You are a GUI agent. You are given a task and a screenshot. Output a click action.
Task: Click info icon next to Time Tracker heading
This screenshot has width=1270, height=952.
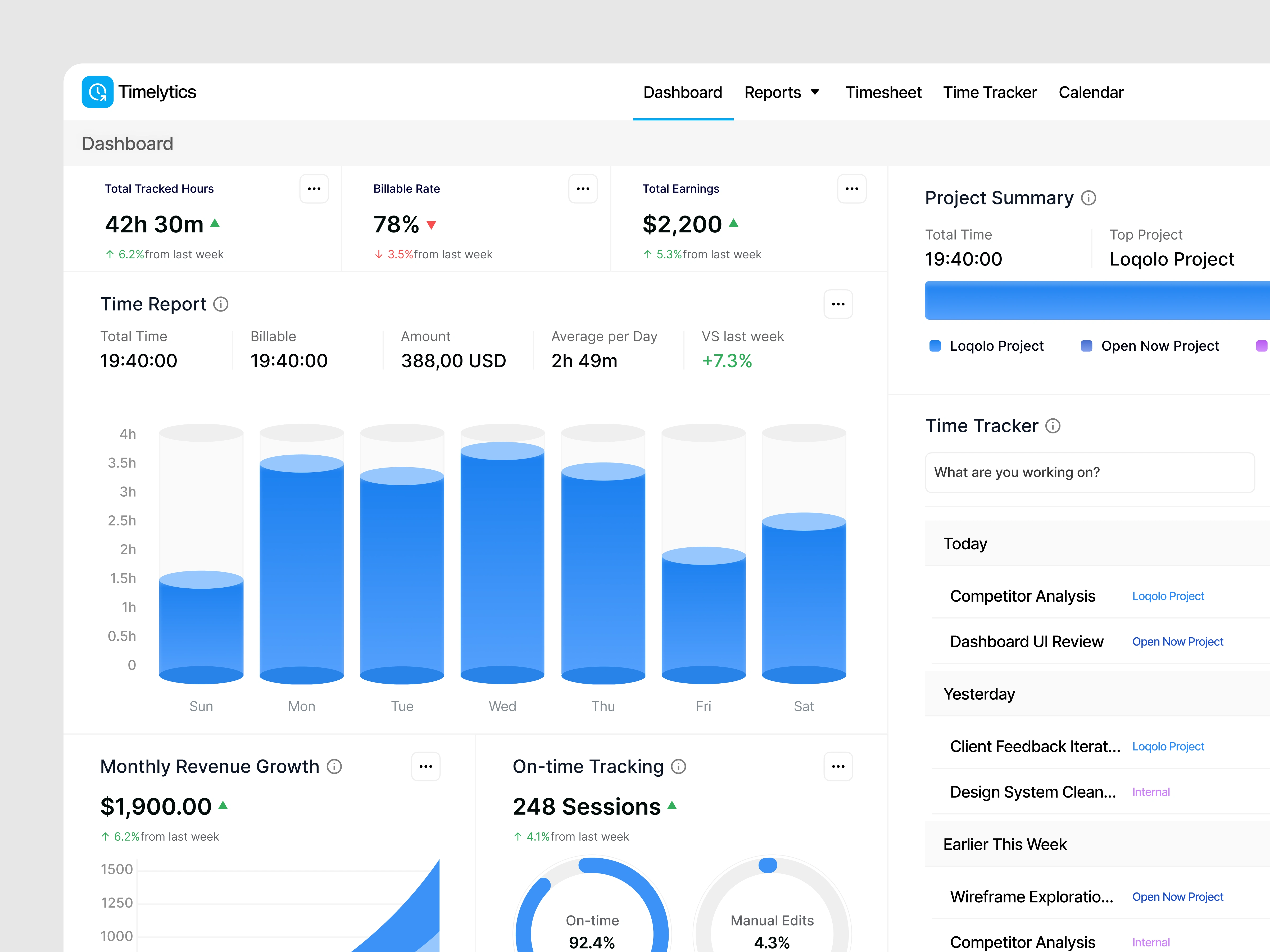point(1053,426)
